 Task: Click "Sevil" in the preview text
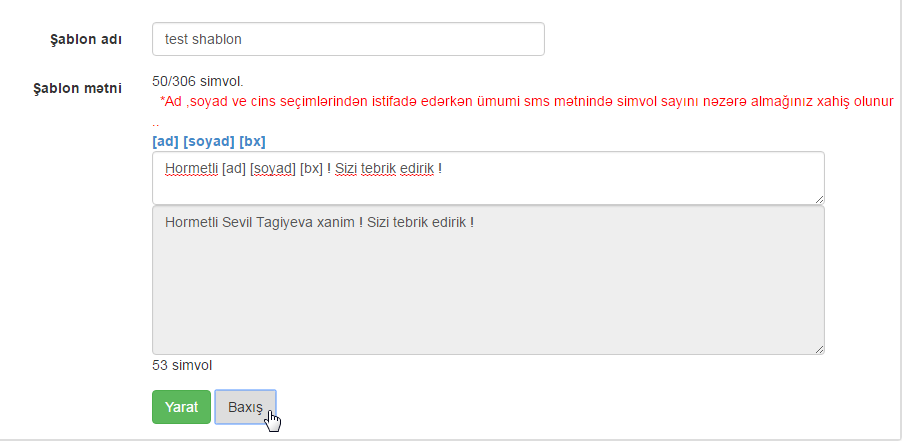click(238, 223)
